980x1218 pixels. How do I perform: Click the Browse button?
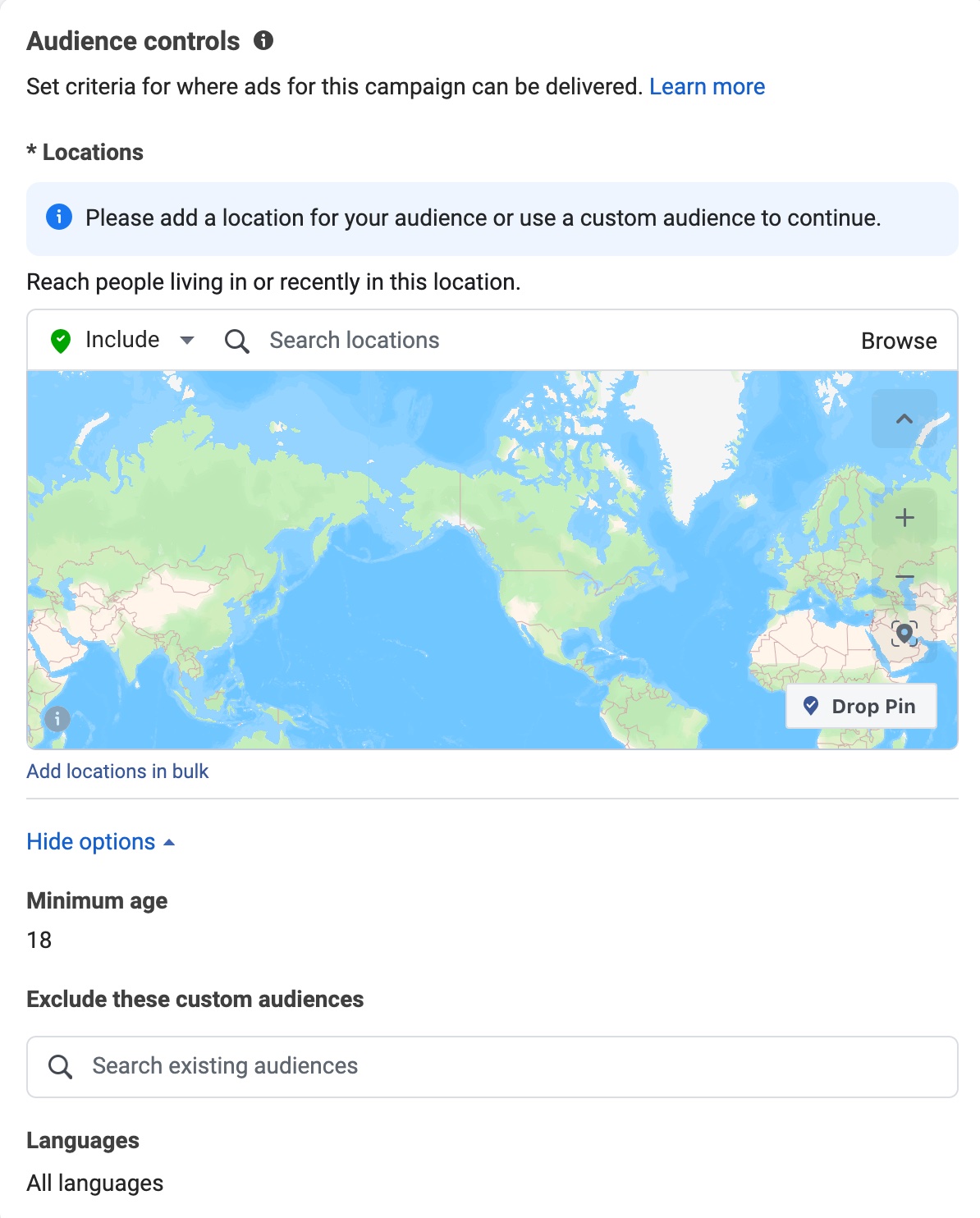pyautogui.click(x=899, y=341)
